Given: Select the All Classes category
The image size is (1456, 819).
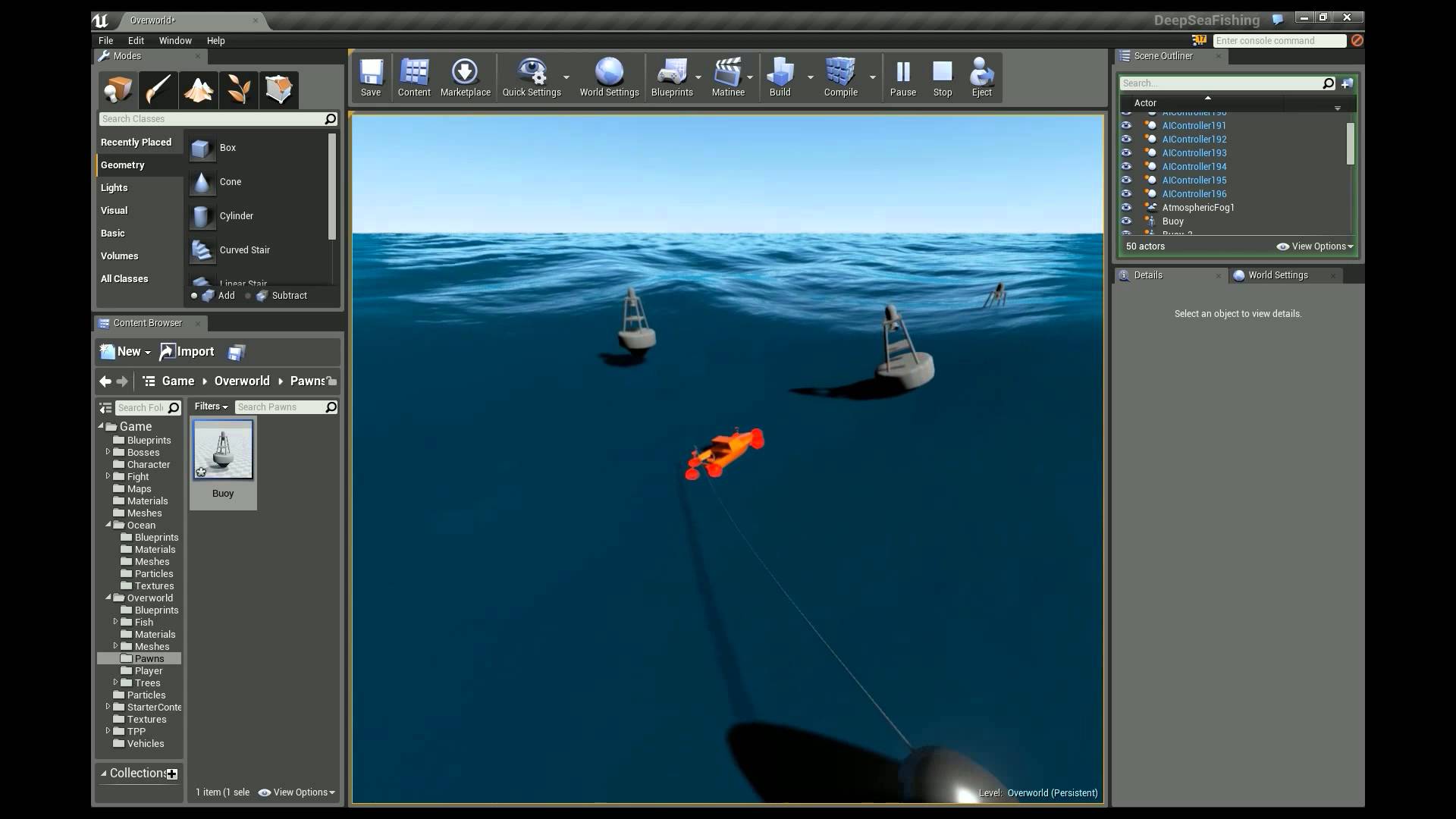Looking at the screenshot, I should pos(124,279).
